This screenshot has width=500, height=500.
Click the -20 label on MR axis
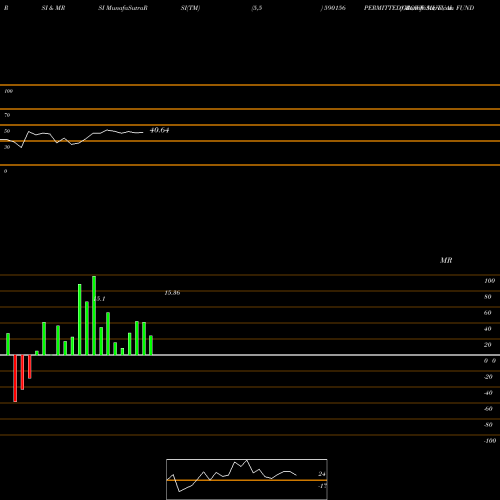click(488, 377)
